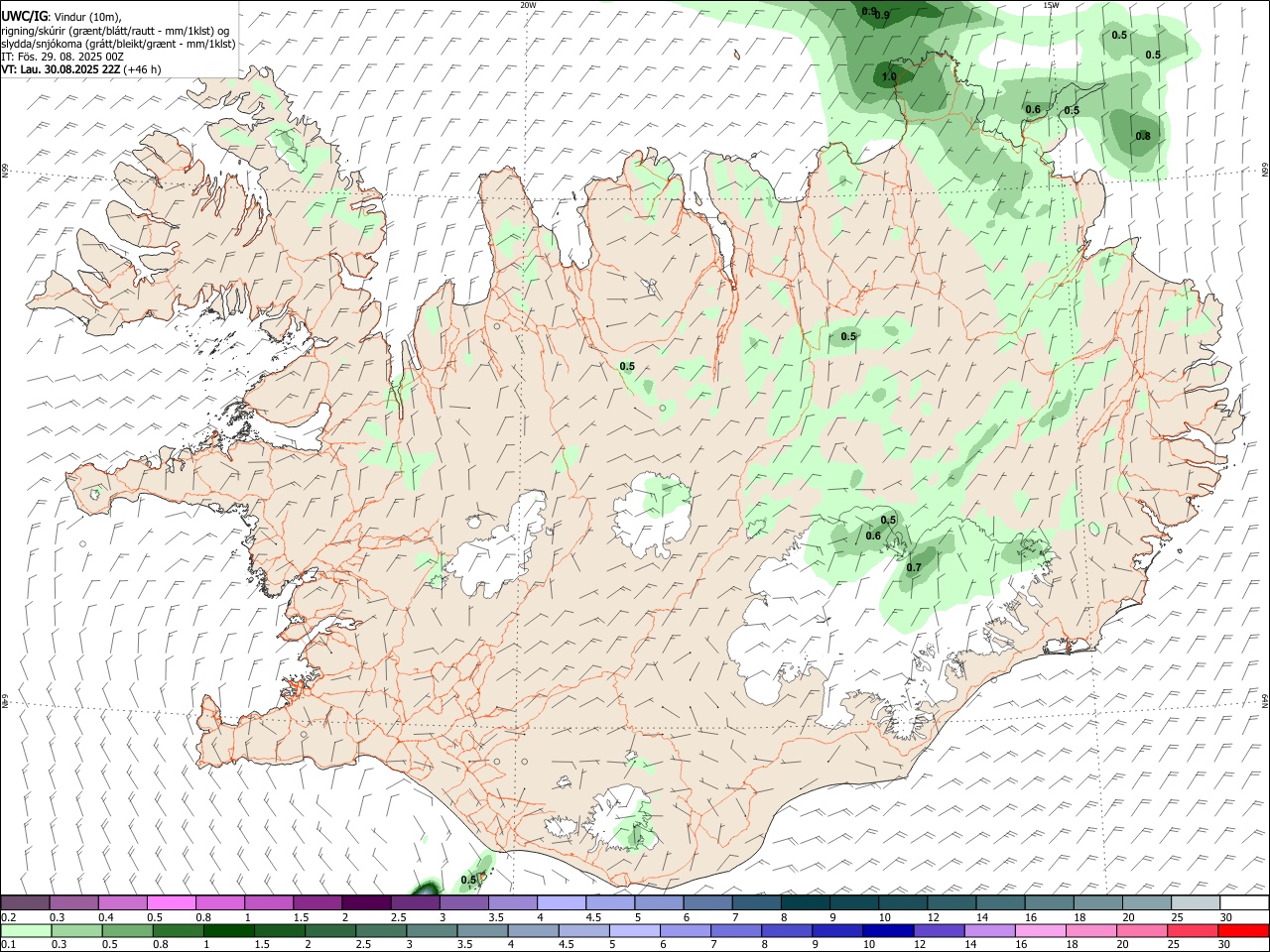Click the 'IT: Fös. 29. 08. 2025 00Z' line
Image resolution: width=1270 pixels, height=952 pixels.
coord(63,57)
